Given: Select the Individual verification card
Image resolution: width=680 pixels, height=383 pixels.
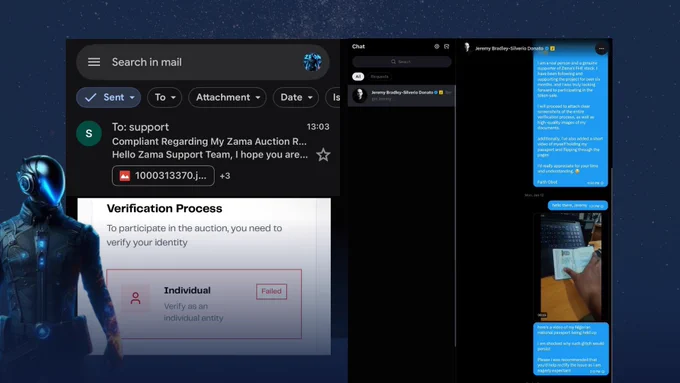Looking at the screenshot, I should (204, 304).
